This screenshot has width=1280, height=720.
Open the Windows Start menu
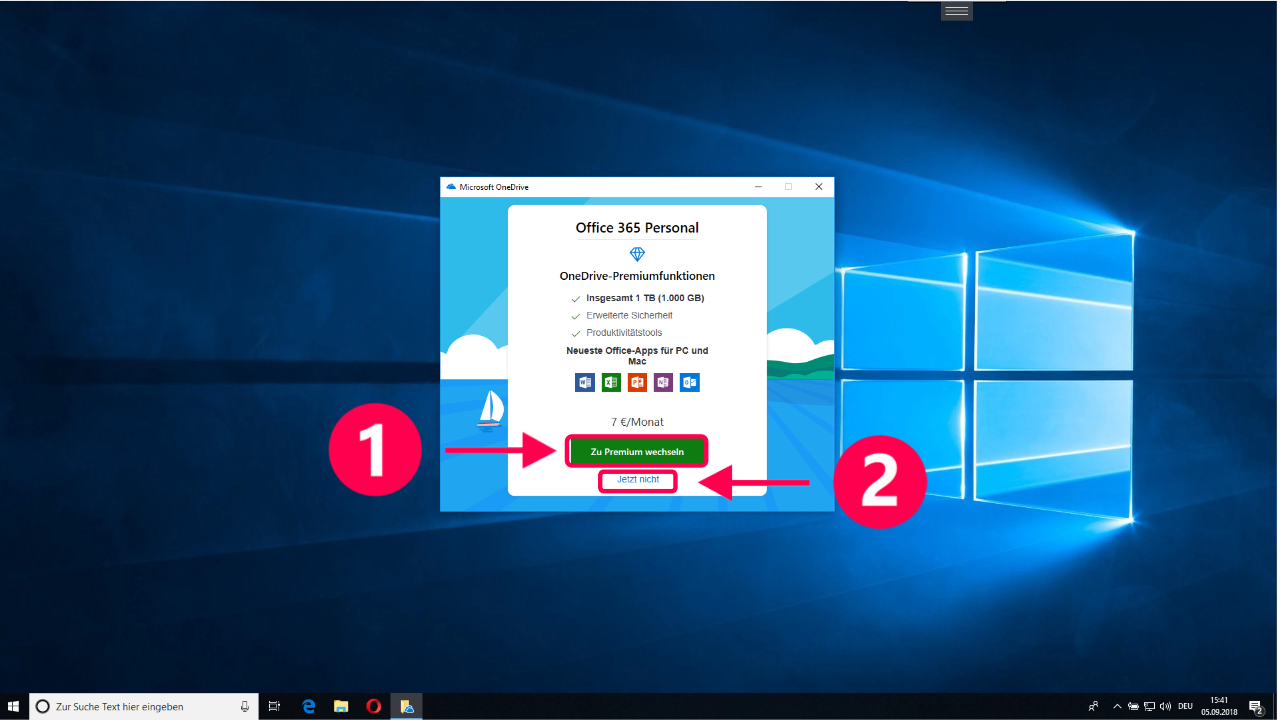pyautogui.click(x=14, y=706)
